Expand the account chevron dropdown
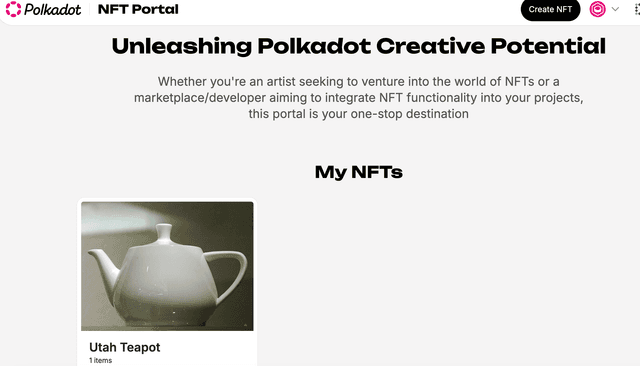The image size is (640, 366). point(615,9)
